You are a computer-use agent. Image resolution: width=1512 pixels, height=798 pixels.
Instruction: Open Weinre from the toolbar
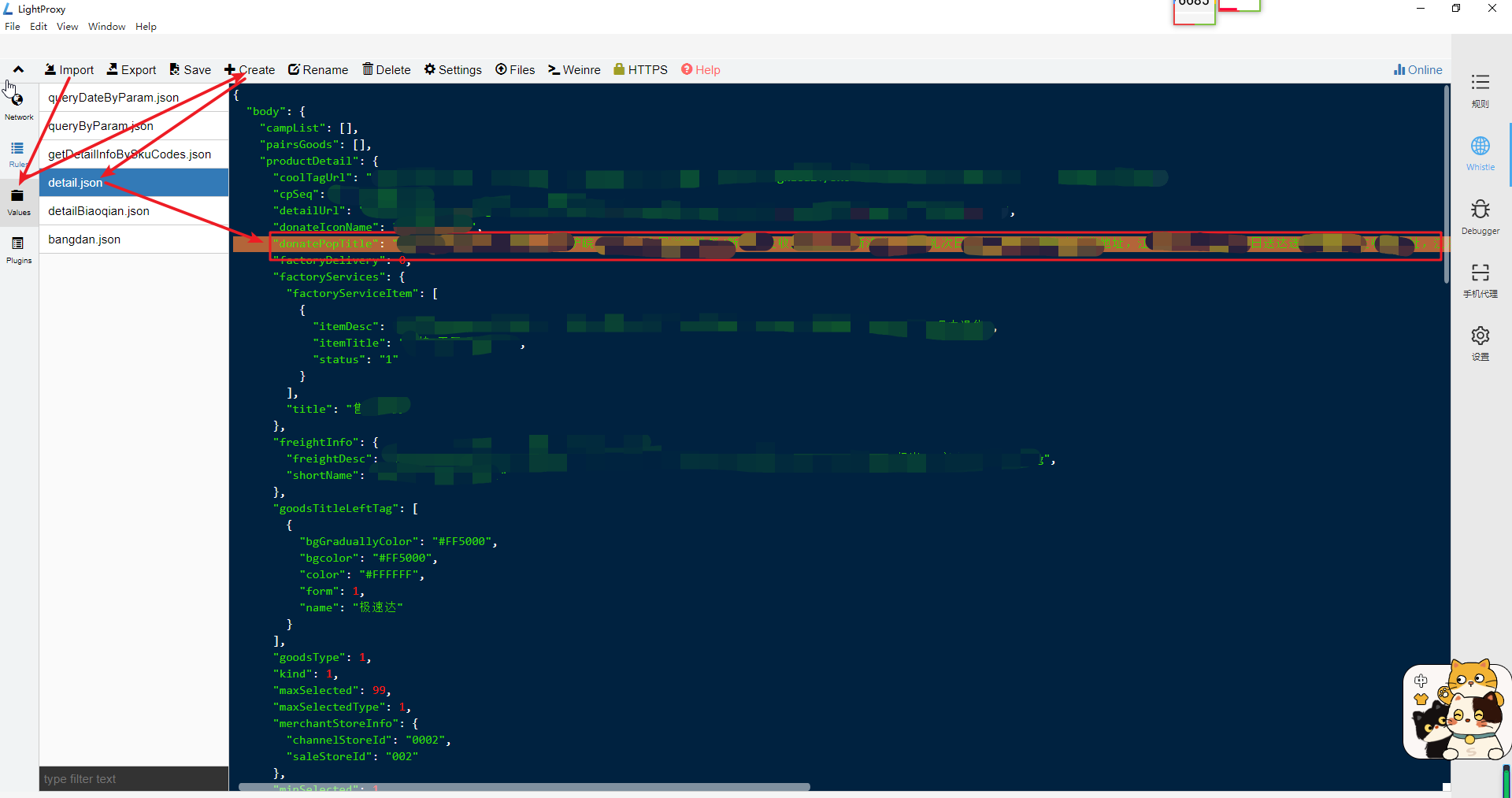574,69
